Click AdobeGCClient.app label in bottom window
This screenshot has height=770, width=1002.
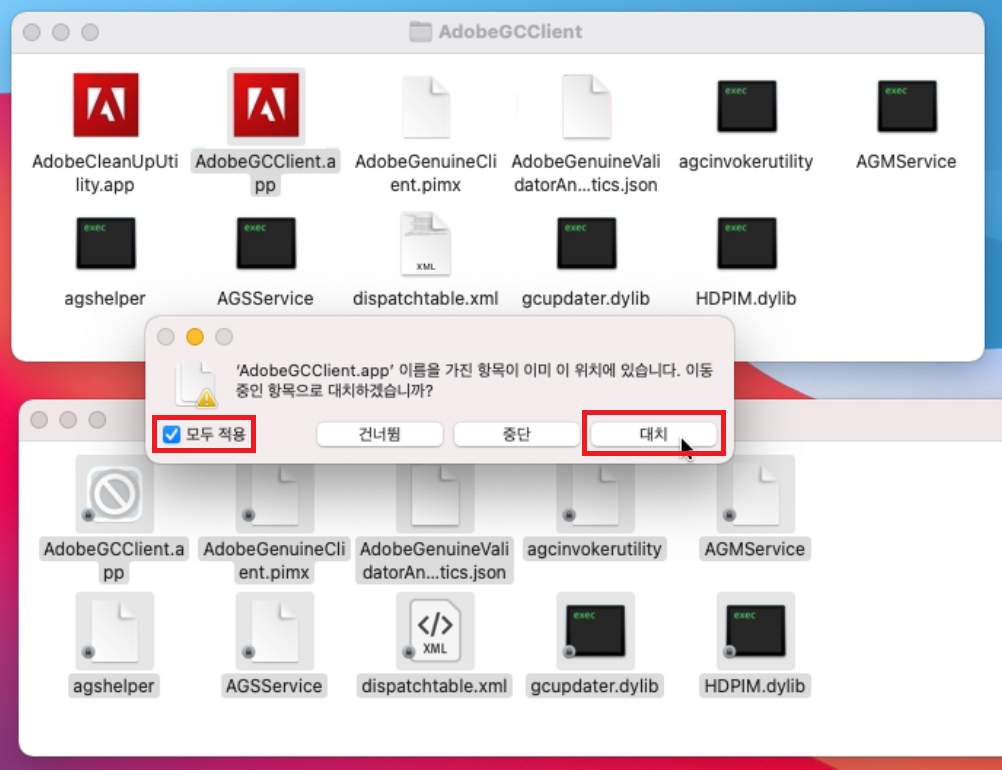pyautogui.click(x=114, y=560)
